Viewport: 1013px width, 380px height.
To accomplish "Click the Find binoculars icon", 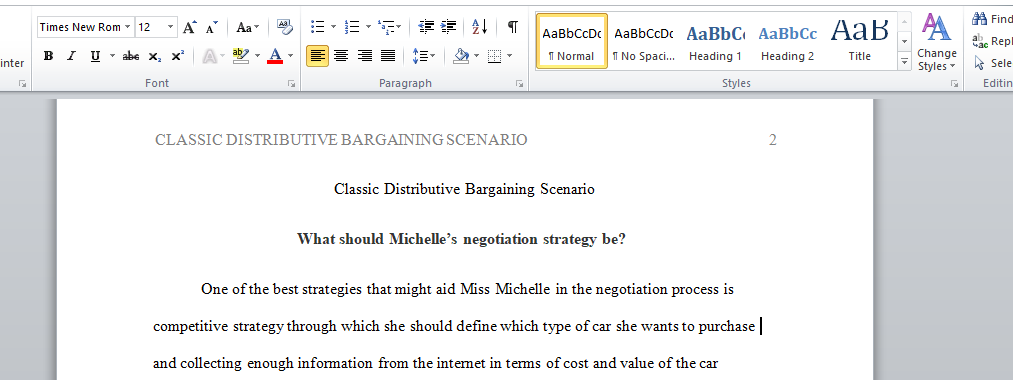I will pos(980,19).
